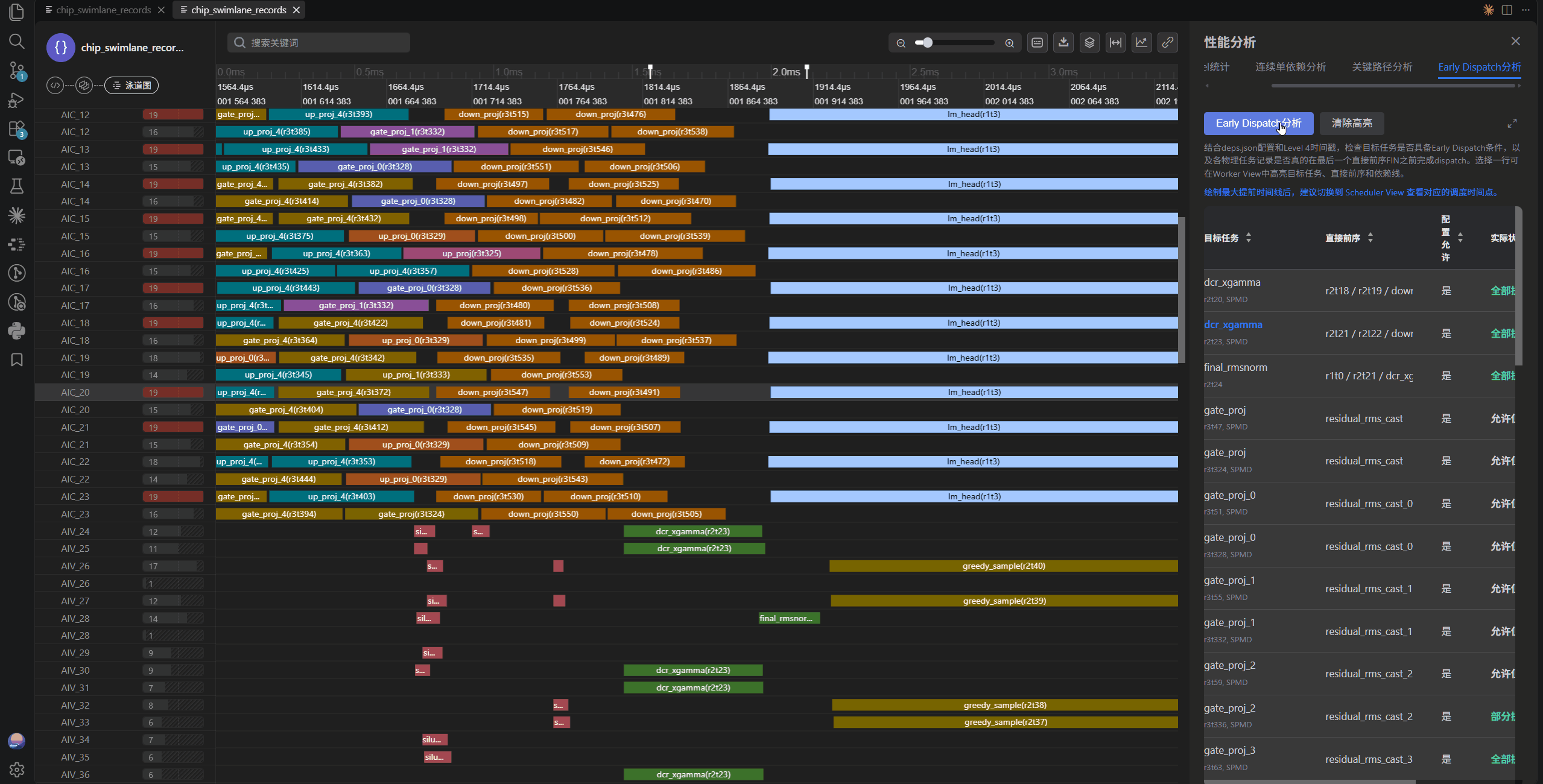Click the code view circle icon
The width and height of the screenshot is (1543, 784).
pyautogui.click(x=55, y=85)
